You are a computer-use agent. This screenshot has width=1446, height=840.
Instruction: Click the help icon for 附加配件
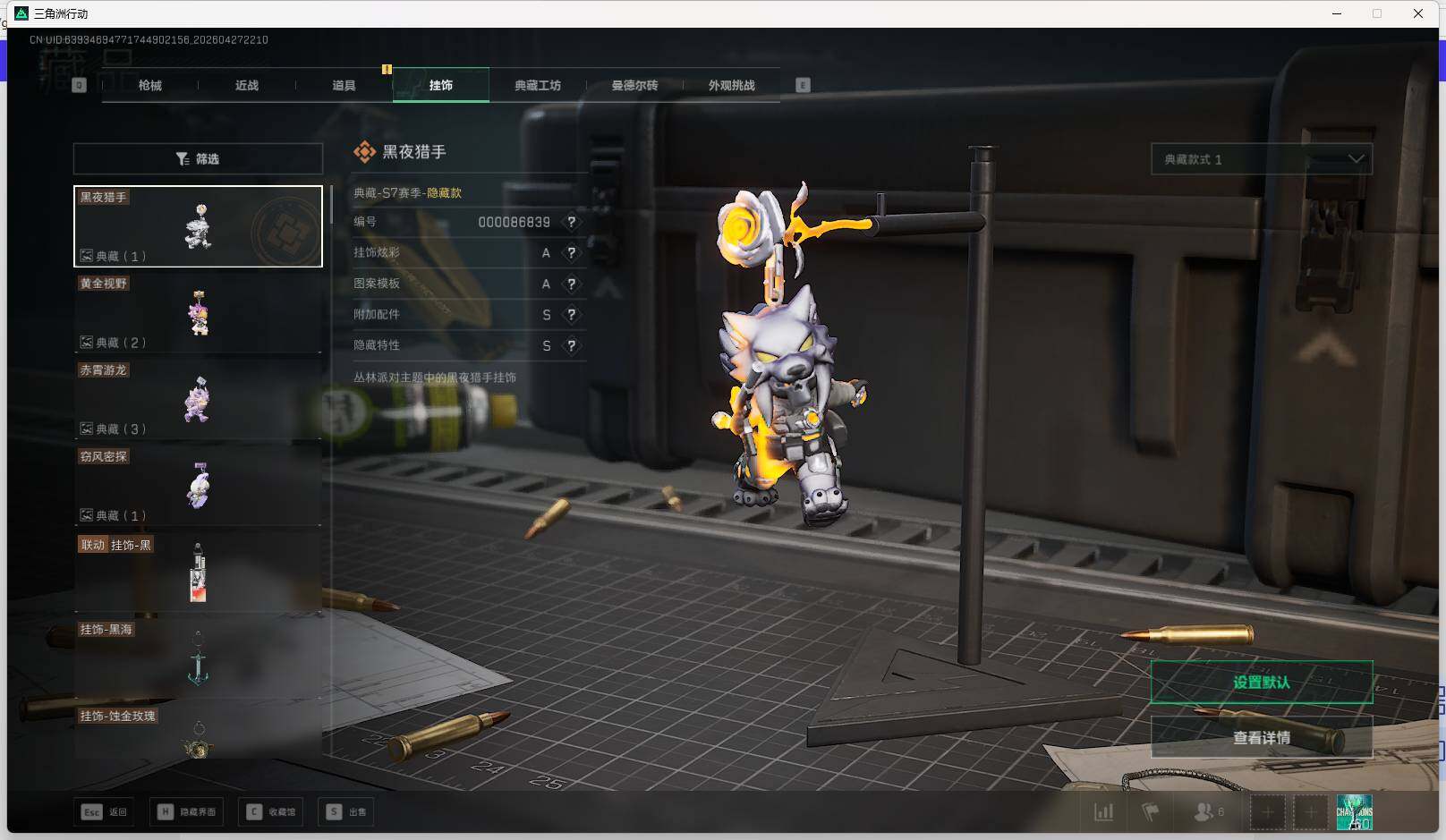point(571,315)
